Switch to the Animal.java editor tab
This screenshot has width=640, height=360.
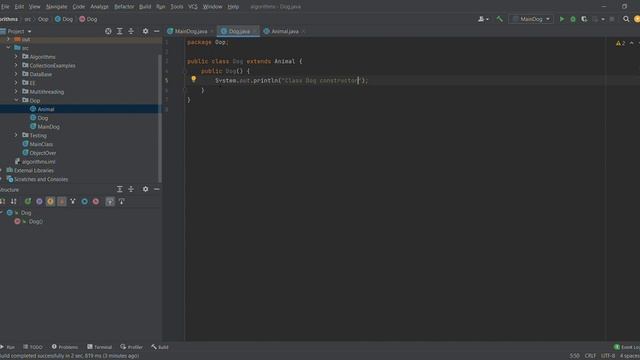click(x=284, y=31)
